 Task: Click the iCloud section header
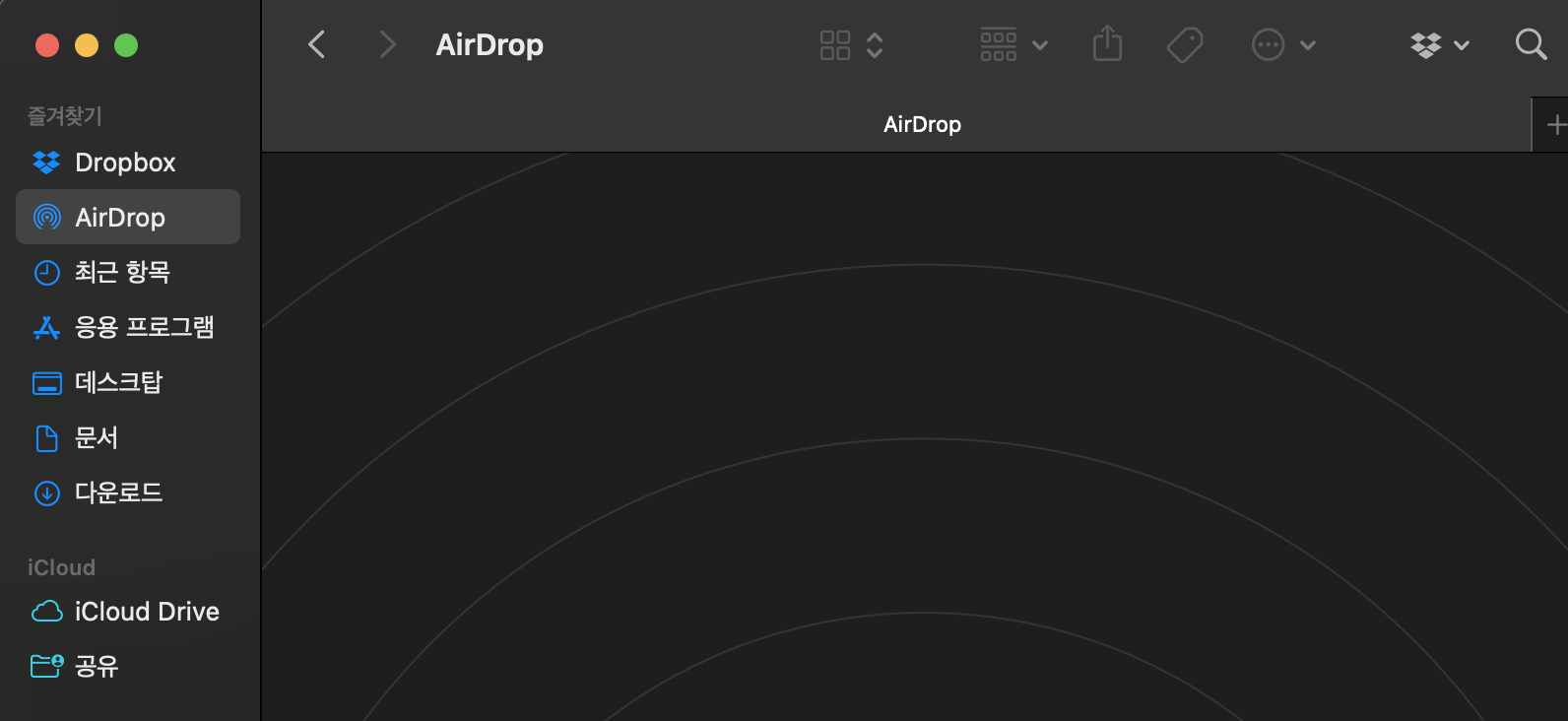coord(61,567)
